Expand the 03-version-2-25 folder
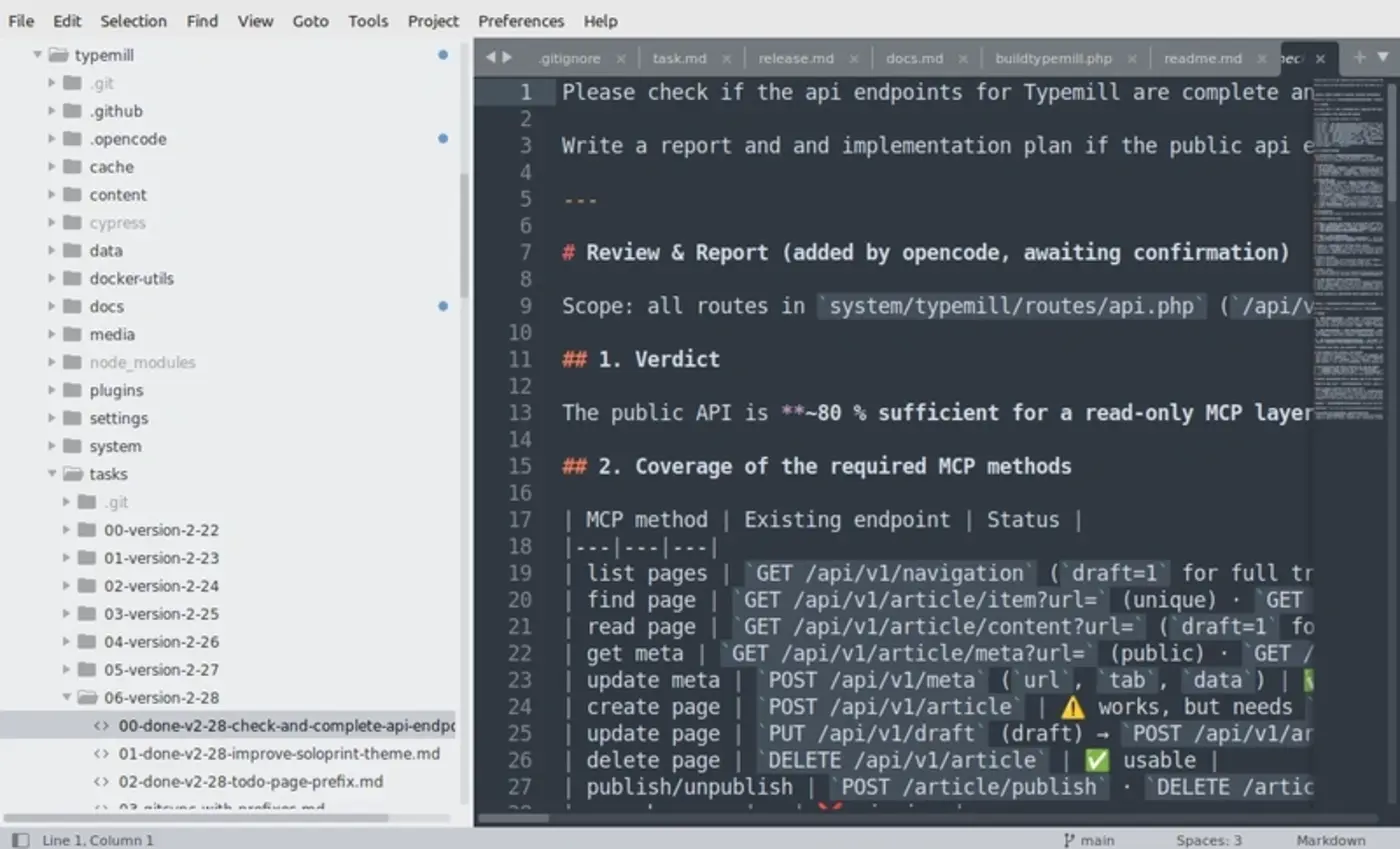Viewport: 1400px width, 849px height. click(x=67, y=614)
